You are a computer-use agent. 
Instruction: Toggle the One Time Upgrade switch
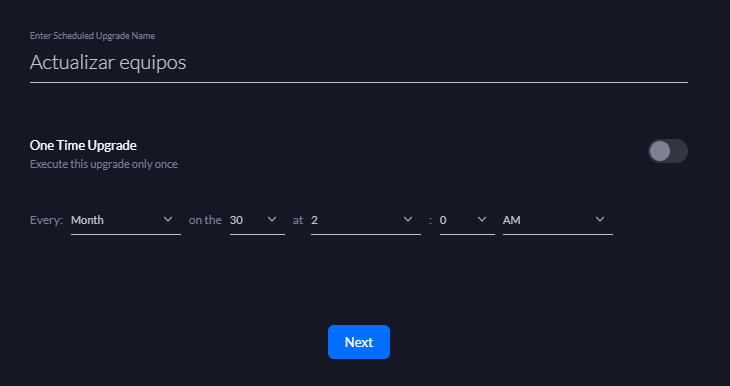tap(668, 151)
